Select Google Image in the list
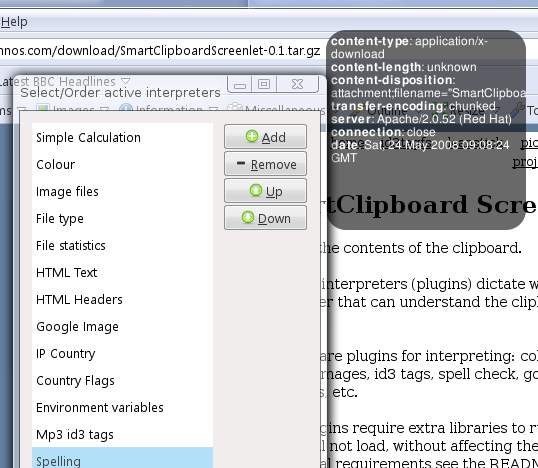 [x=122, y=327]
